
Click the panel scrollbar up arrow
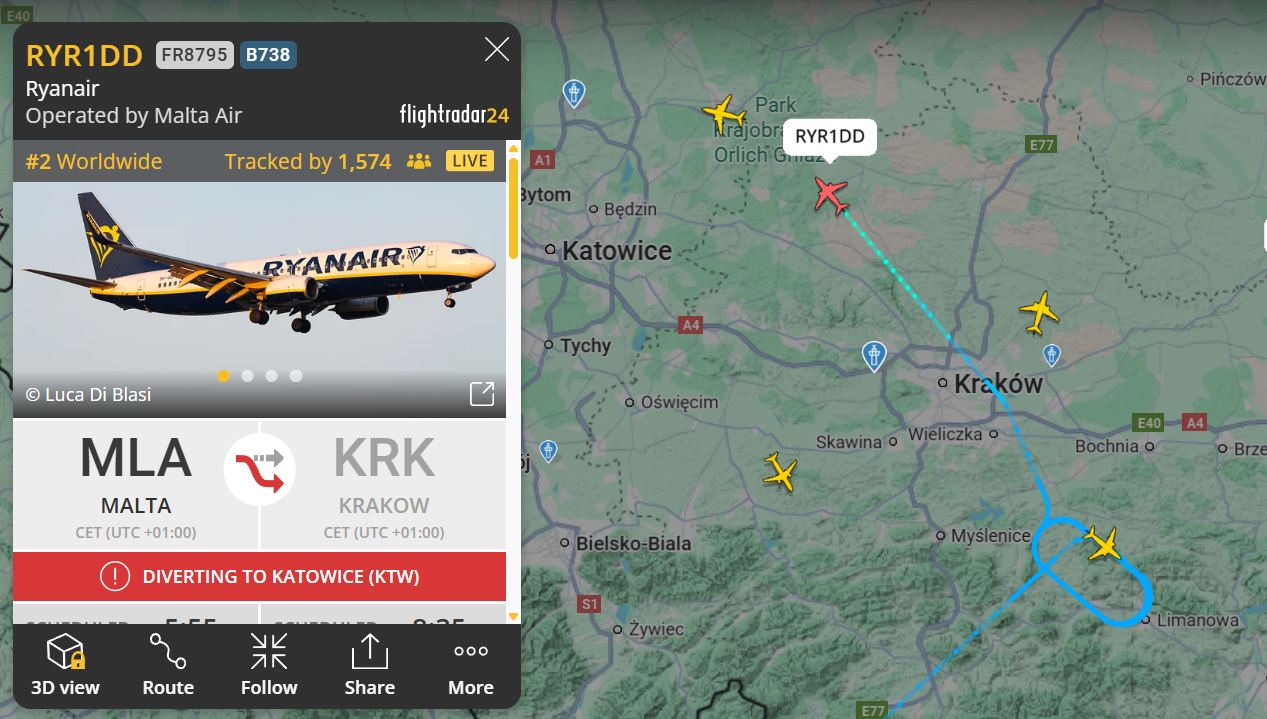514,149
